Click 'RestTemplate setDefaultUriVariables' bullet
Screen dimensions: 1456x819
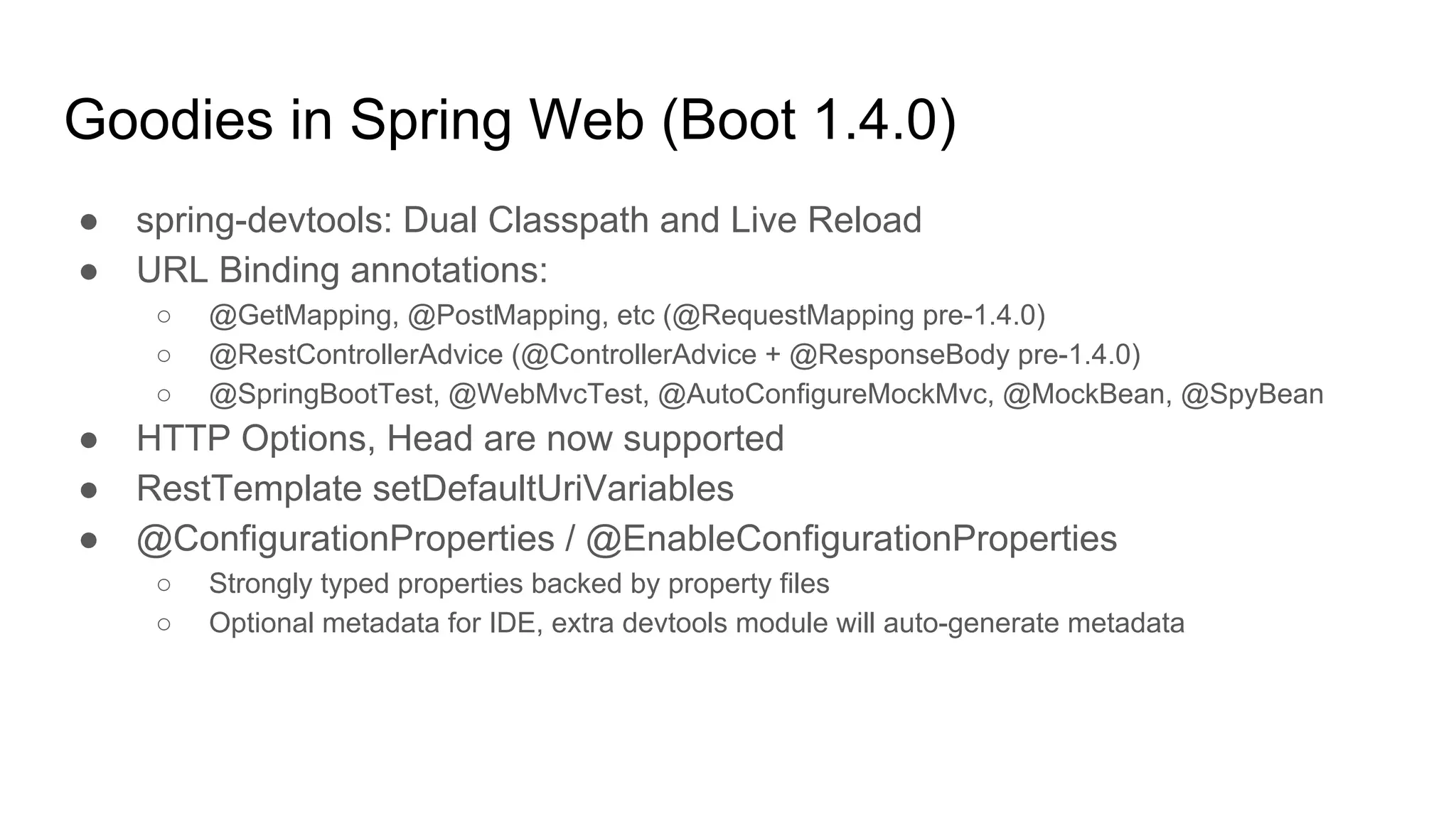435,488
